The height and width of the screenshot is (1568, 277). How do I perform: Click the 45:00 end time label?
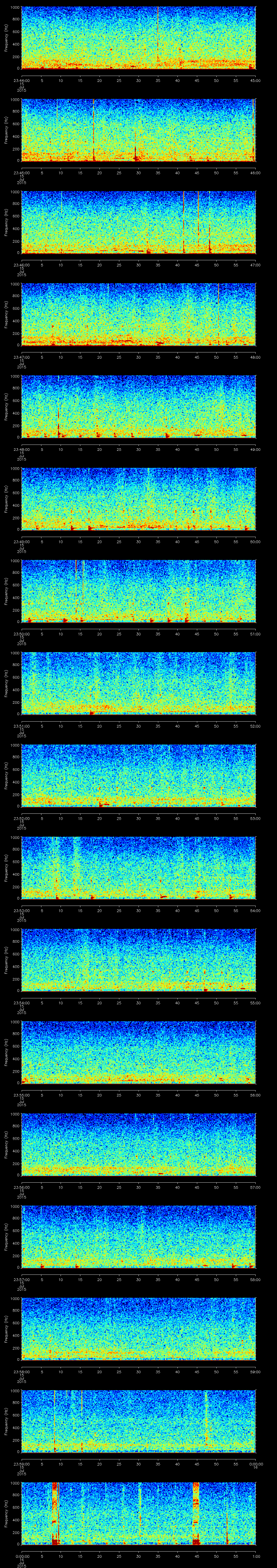point(256,80)
